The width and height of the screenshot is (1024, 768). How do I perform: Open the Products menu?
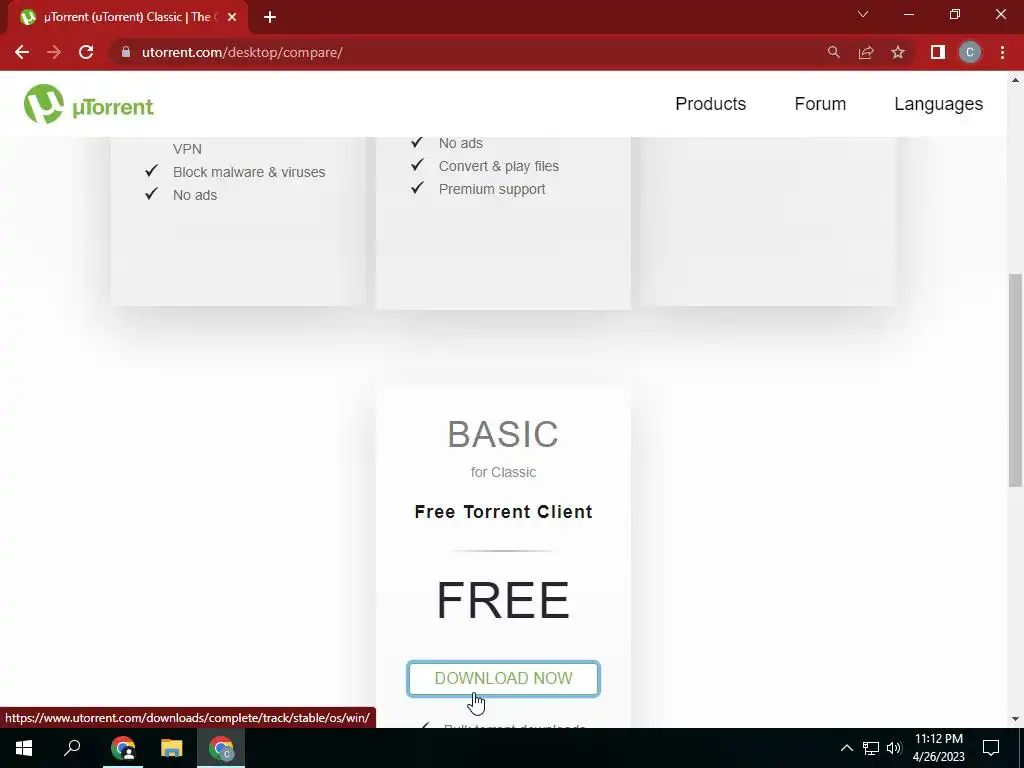pos(711,104)
